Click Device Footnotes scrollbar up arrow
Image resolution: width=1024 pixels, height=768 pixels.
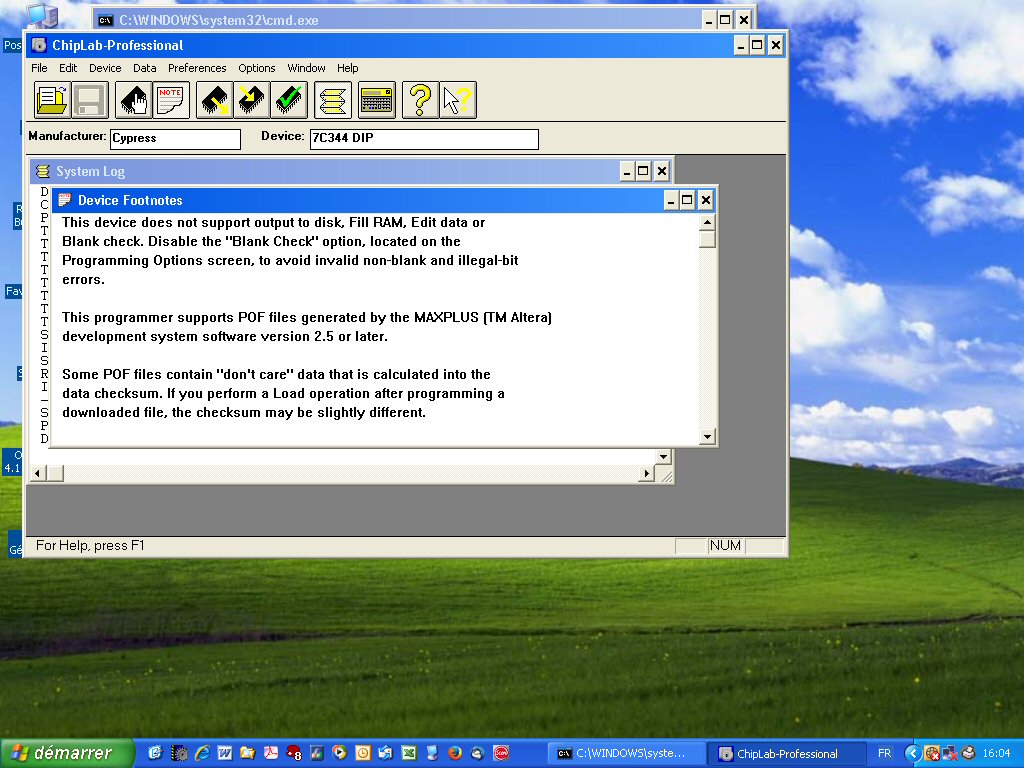point(707,223)
